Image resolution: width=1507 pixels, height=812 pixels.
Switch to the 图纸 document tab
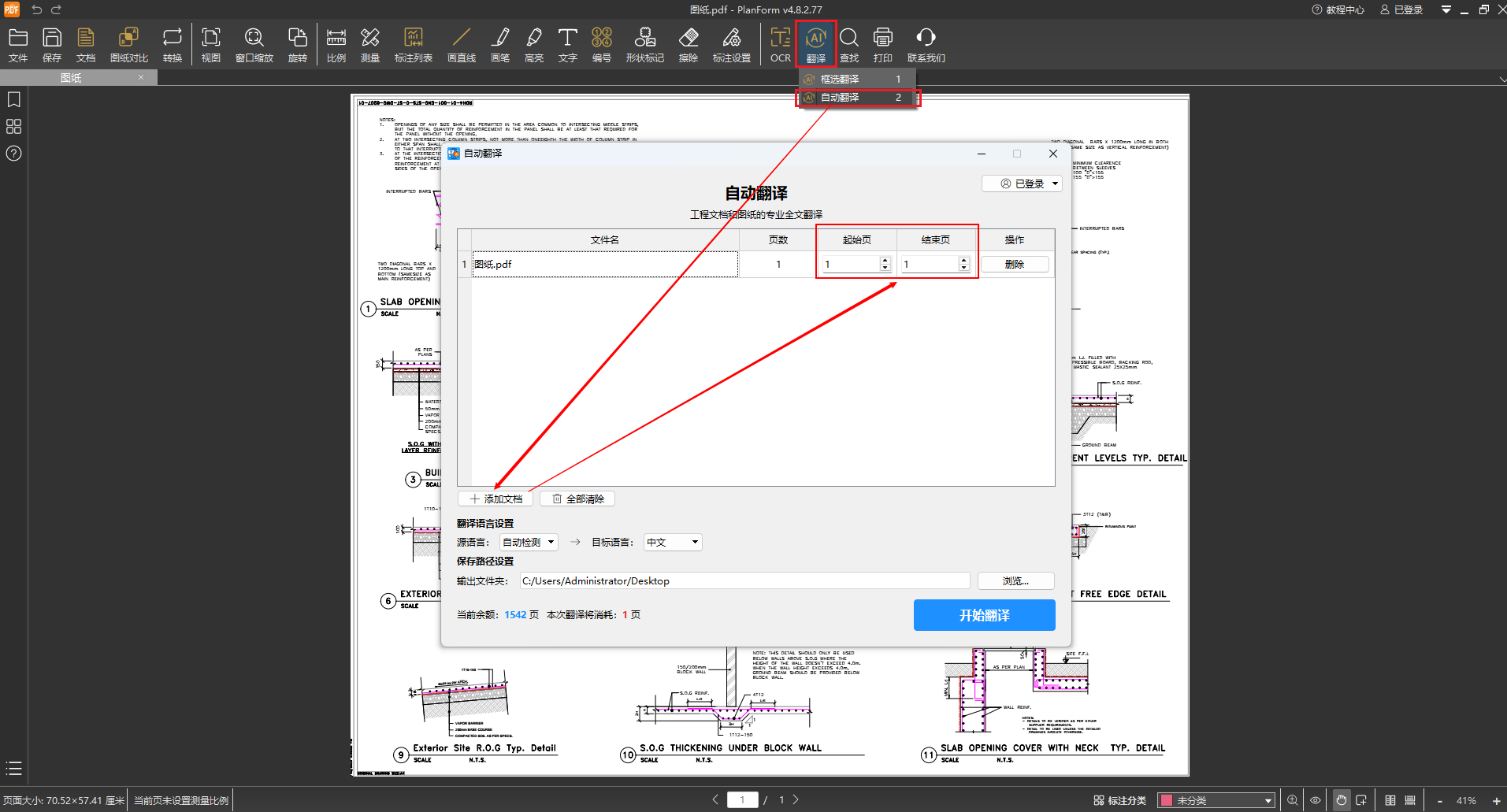pyautogui.click(x=71, y=78)
